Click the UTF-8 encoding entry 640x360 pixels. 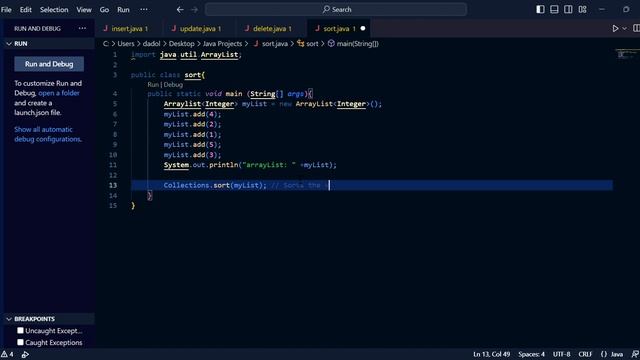tap(561, 354)
